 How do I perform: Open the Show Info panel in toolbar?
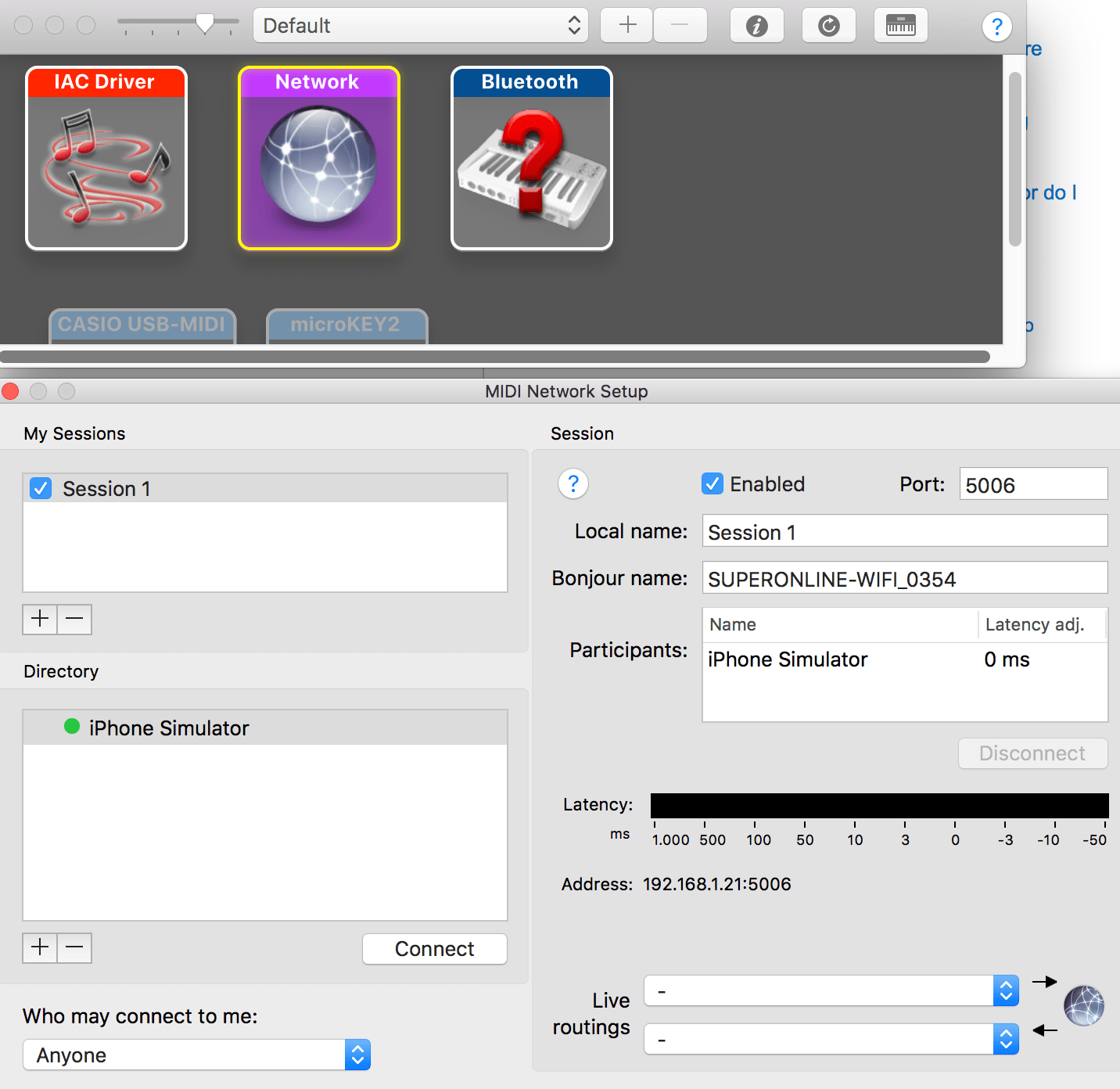pyautogui.click(x=756, y=25)
